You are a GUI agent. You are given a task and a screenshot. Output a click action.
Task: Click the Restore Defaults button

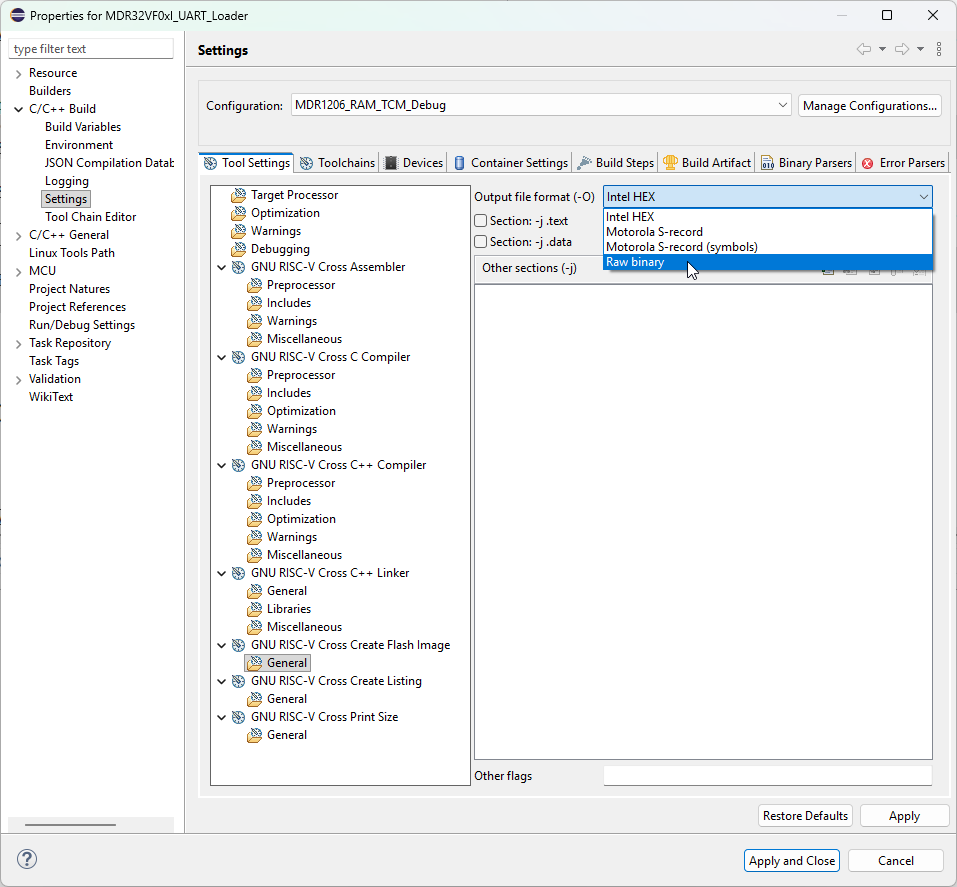(x=805, y=816)
